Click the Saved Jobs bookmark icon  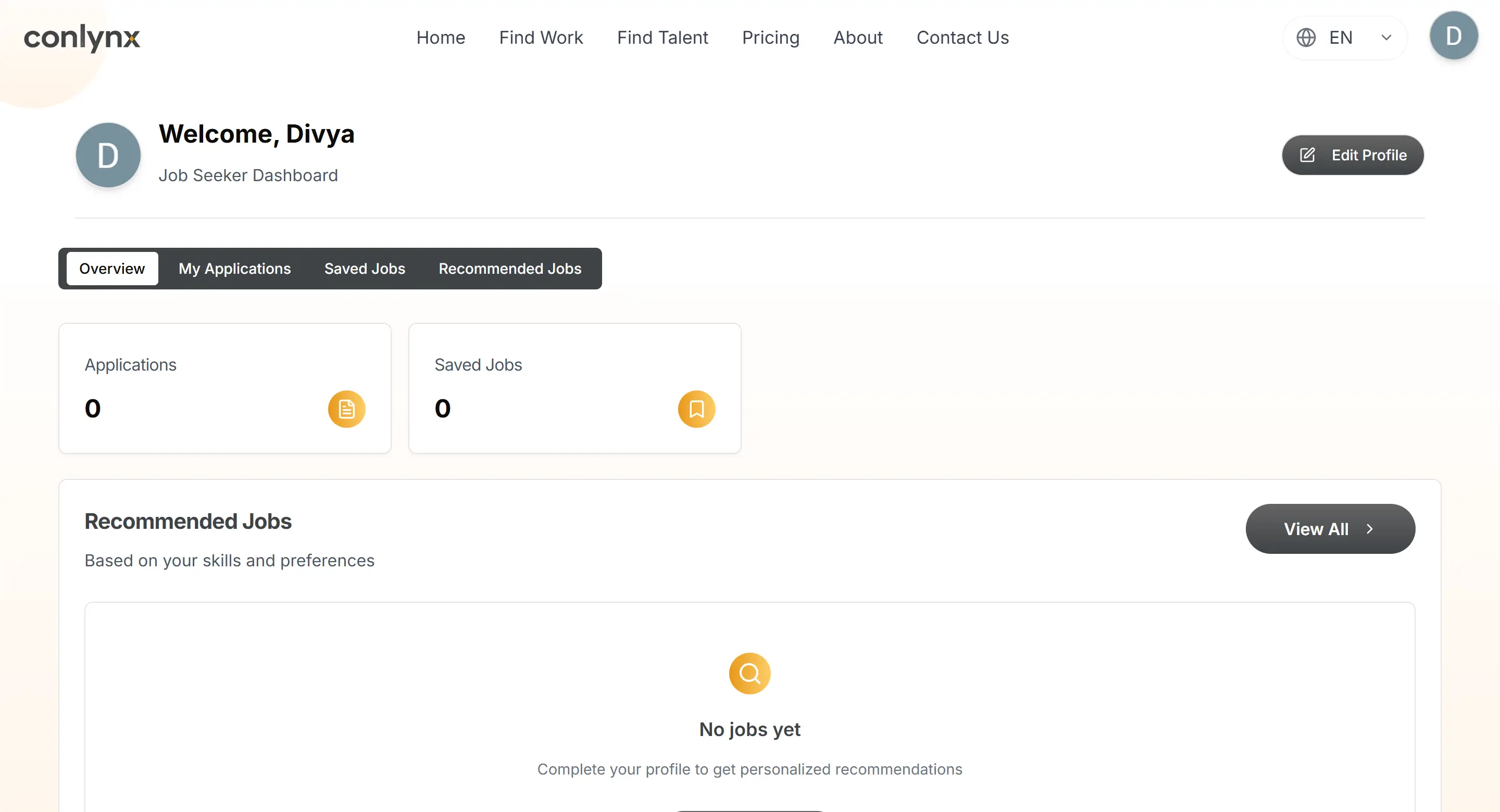tap(696, 409)
